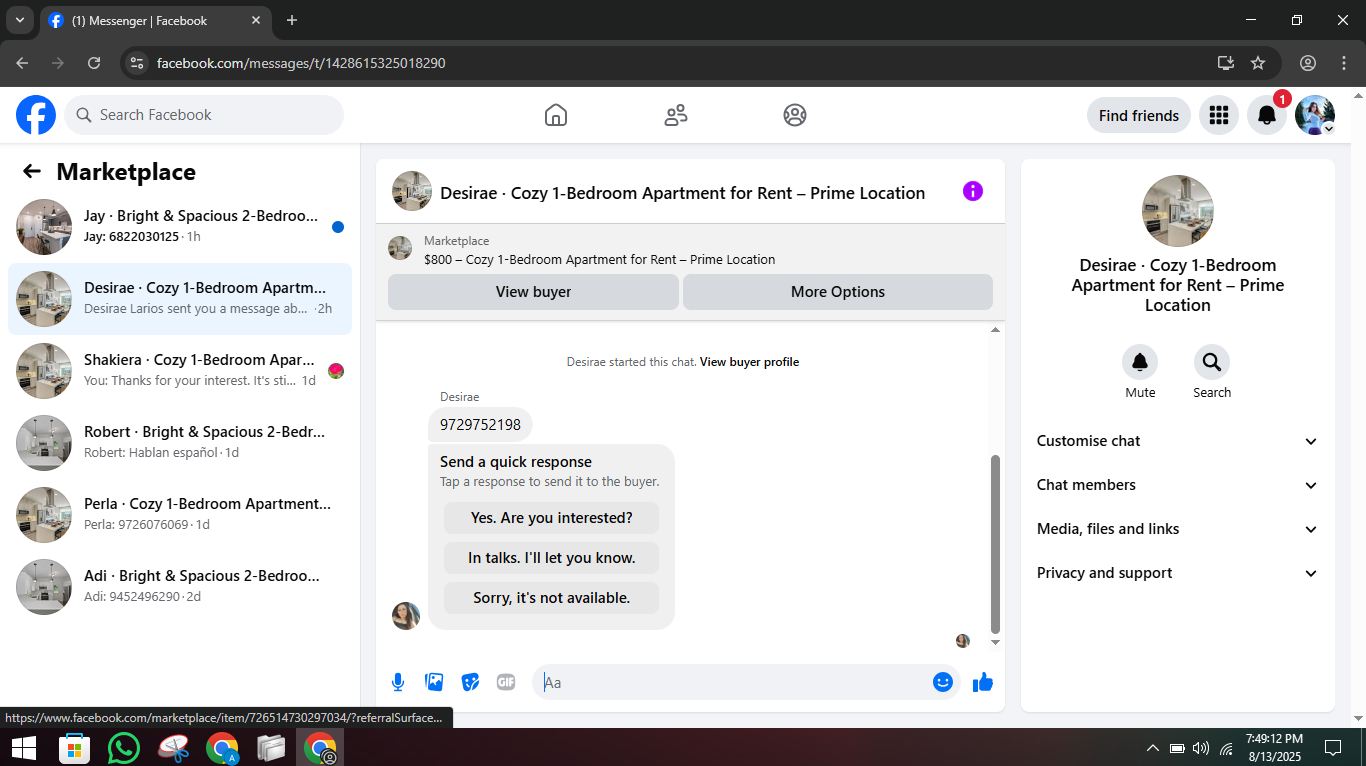Show hidden system tray icons

(x=1152, y=747)
